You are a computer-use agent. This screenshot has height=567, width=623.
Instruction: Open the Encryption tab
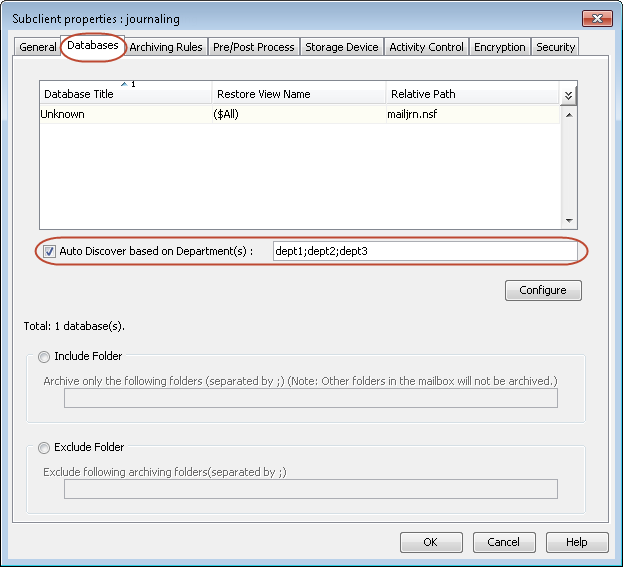point(499,47)
